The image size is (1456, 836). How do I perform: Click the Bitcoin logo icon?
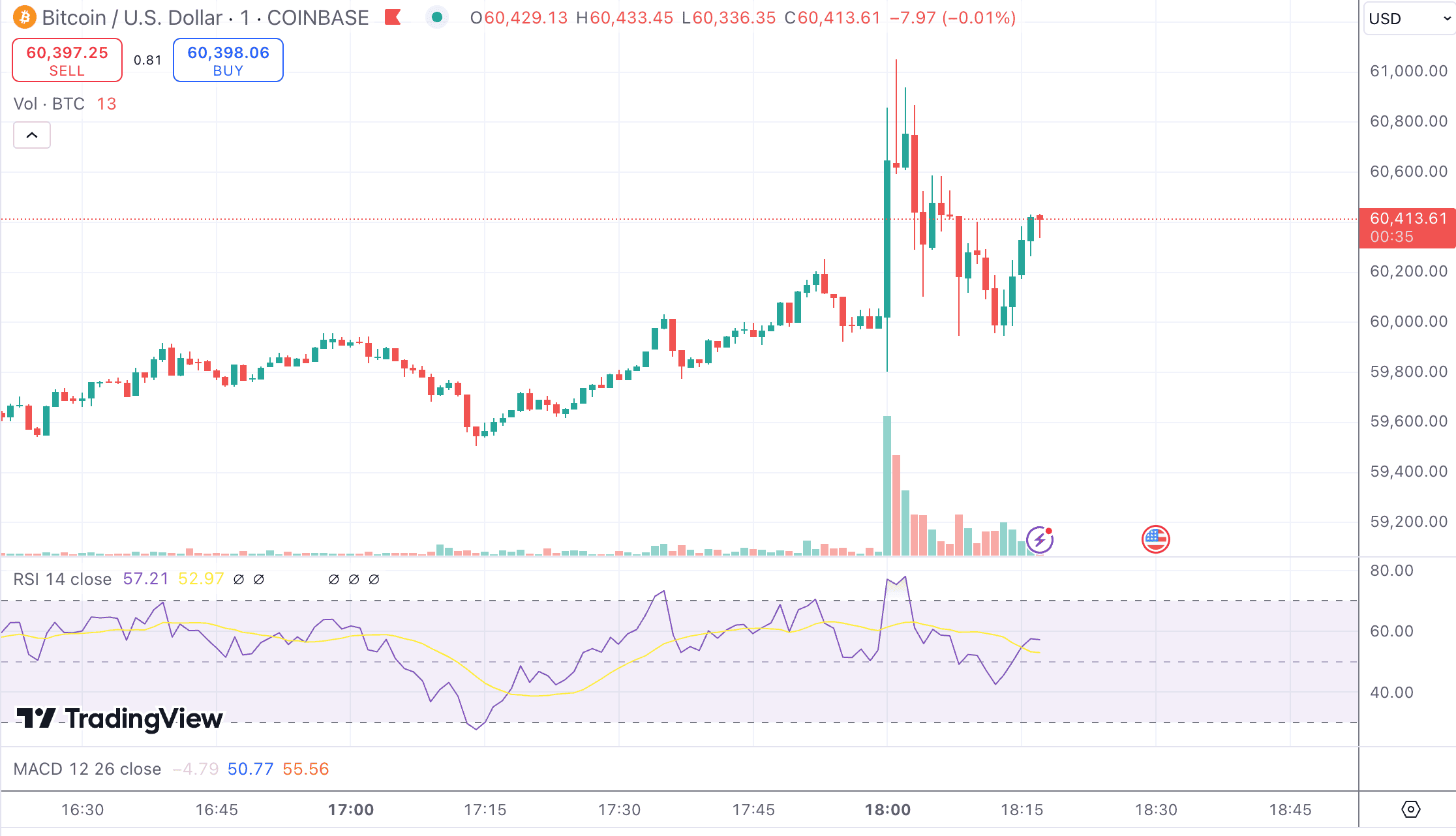(25, 17)
